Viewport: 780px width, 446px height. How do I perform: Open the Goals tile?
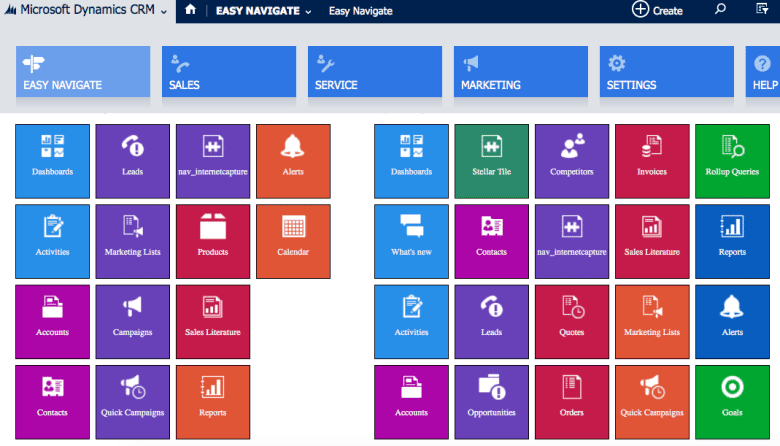click(732, 402)
